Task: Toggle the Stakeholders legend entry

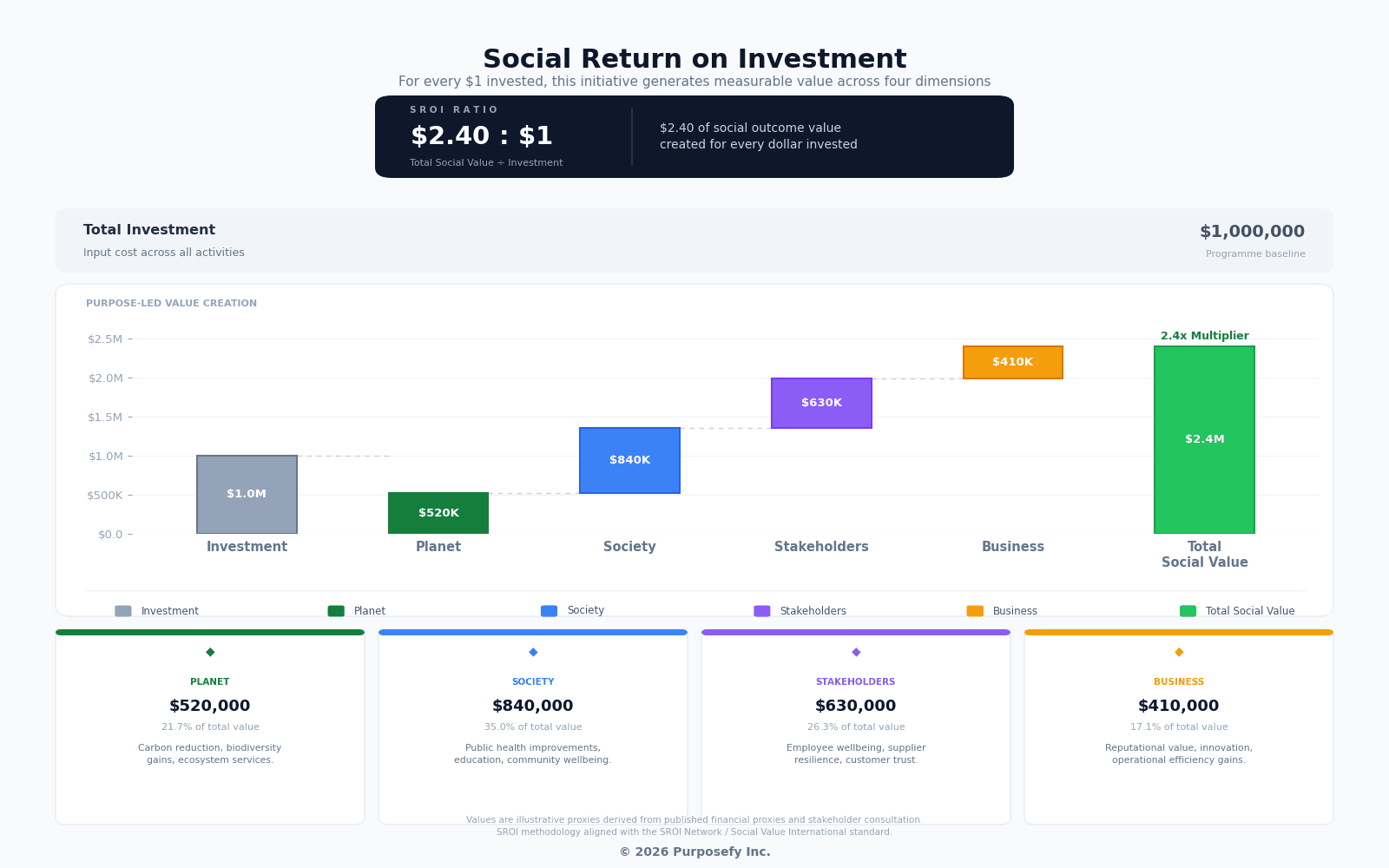Action: [x=762, y=611]
